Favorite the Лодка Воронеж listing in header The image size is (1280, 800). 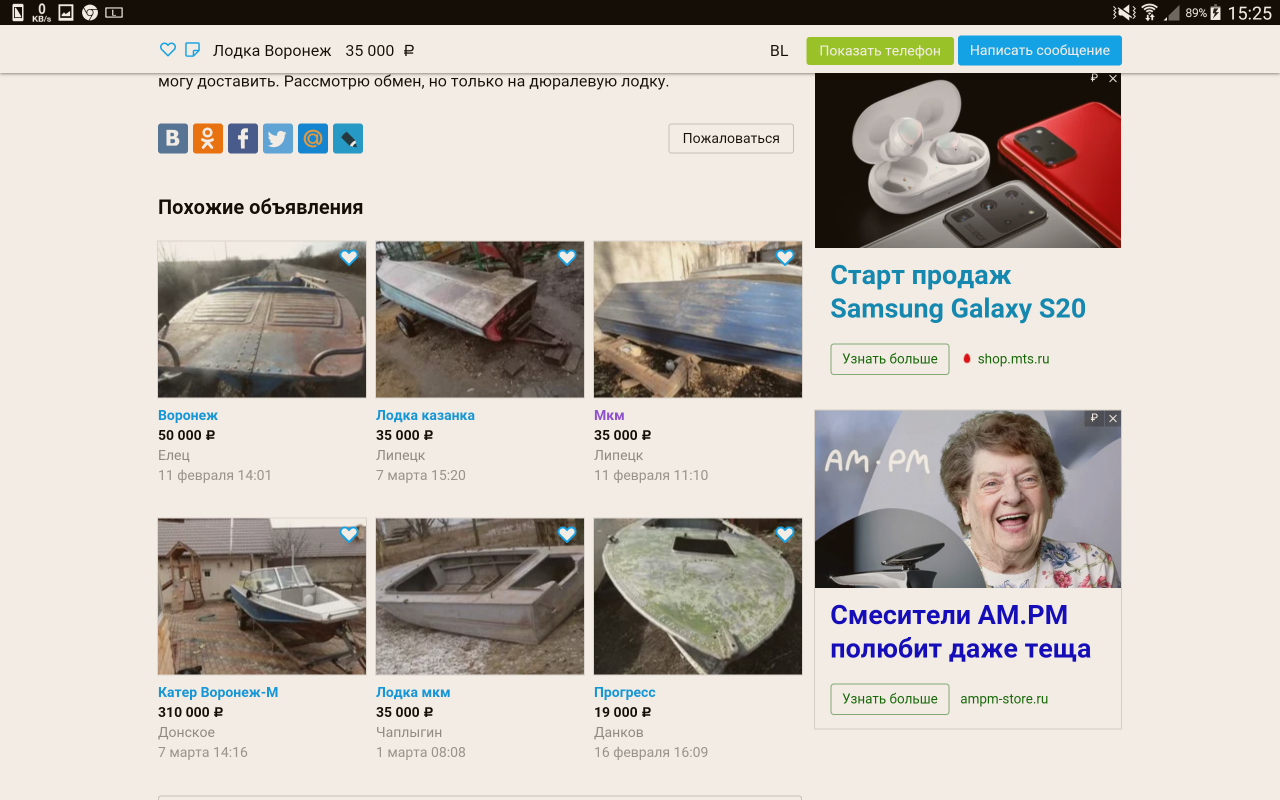[168, 50]
